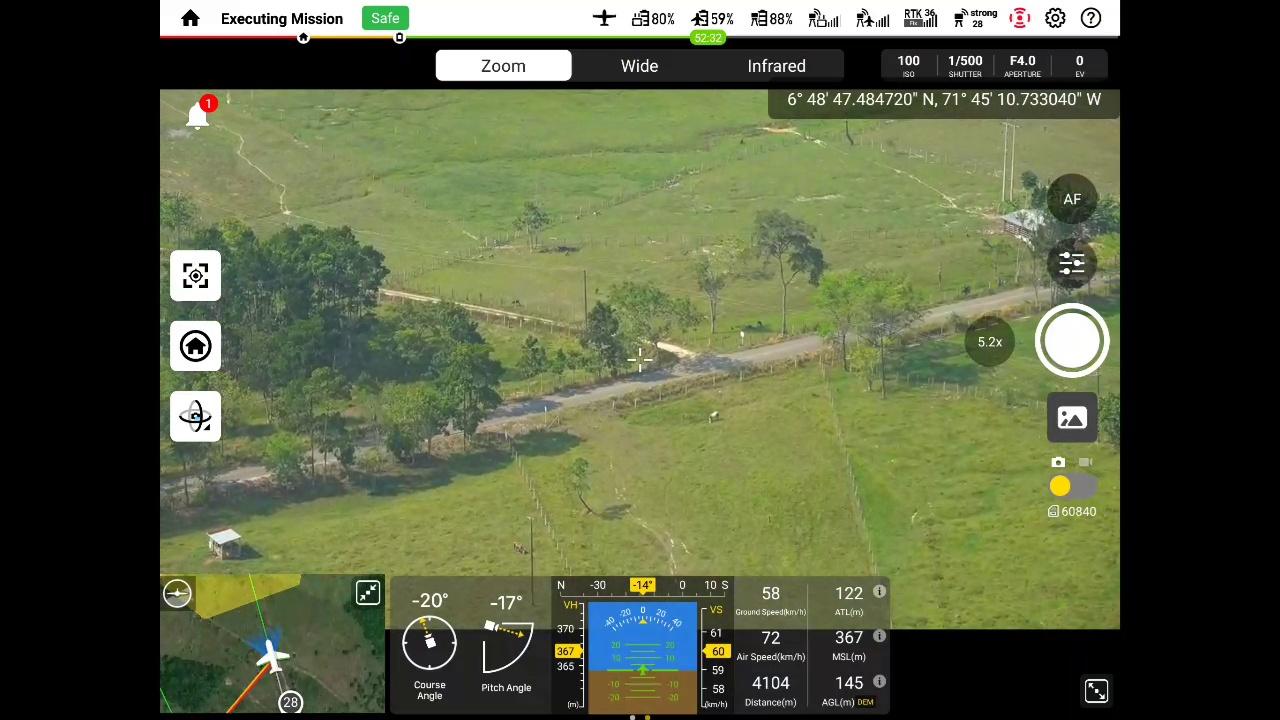Click the Pitch Angle gauge
Image resolution: width=1280 pixels, height=720 pixels.
tap(507, 646)
